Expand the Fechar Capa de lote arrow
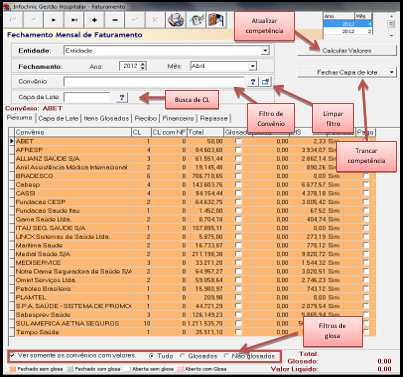403x377 pixels. point(391,72)
